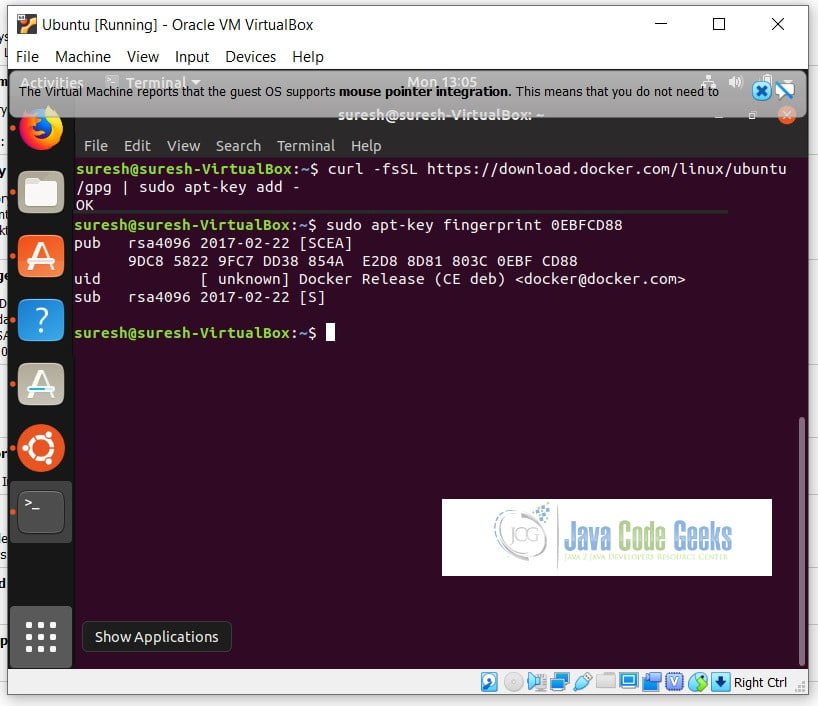Click the recording status icon

tap(652, 682)
